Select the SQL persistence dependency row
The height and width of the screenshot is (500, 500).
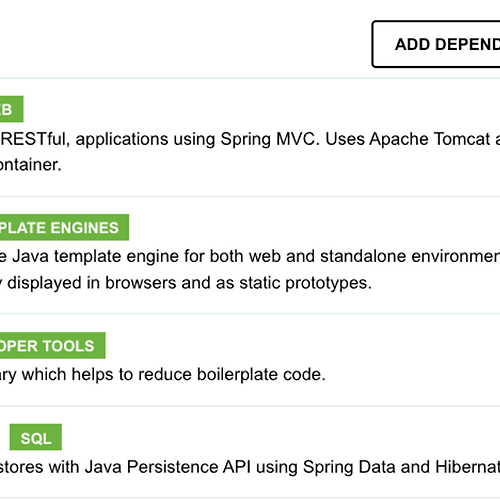pos(250,452)
